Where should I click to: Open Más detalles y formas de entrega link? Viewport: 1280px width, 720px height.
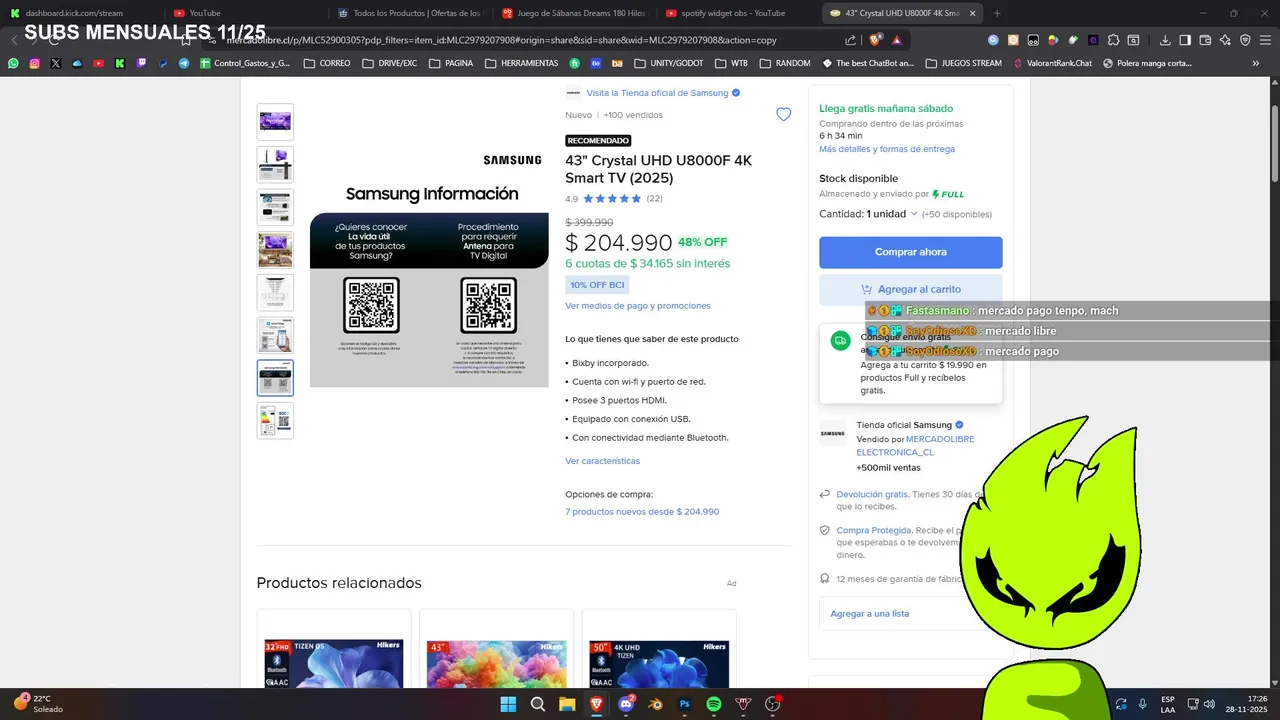tap(887, 149)
